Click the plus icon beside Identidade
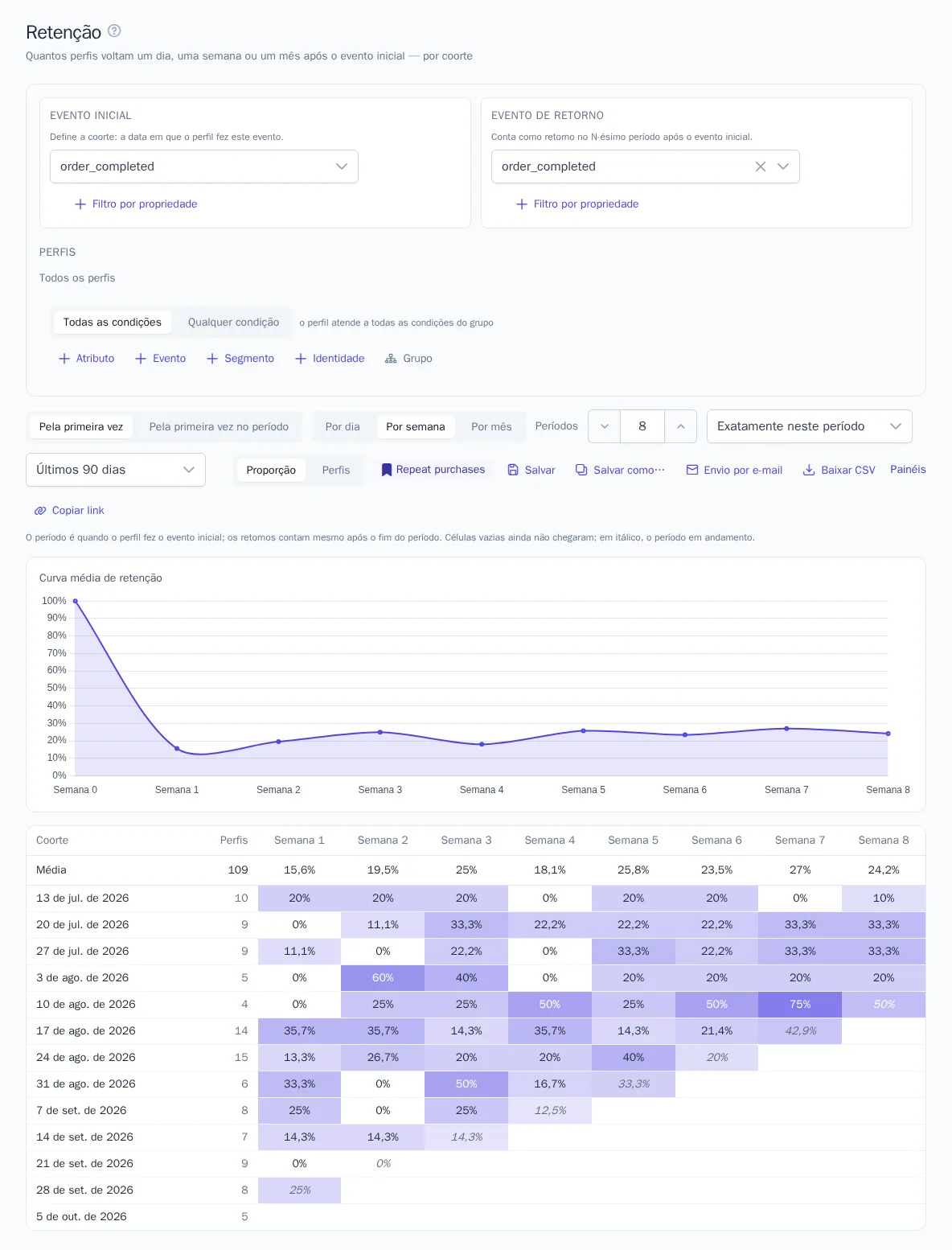The height and width of the screenshot is (1250, 952). [301, 359]
